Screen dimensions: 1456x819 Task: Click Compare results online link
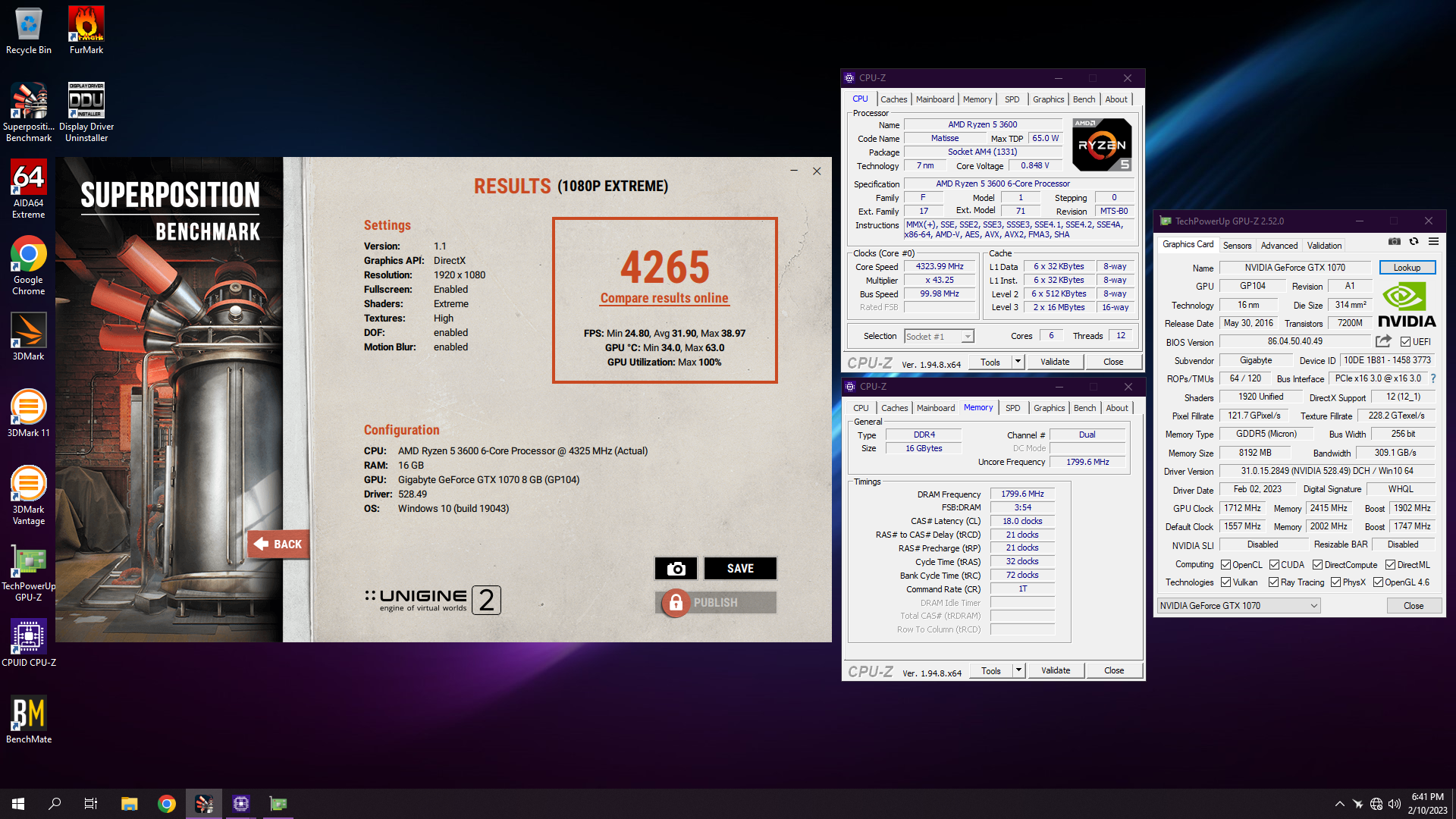(664, 299)
